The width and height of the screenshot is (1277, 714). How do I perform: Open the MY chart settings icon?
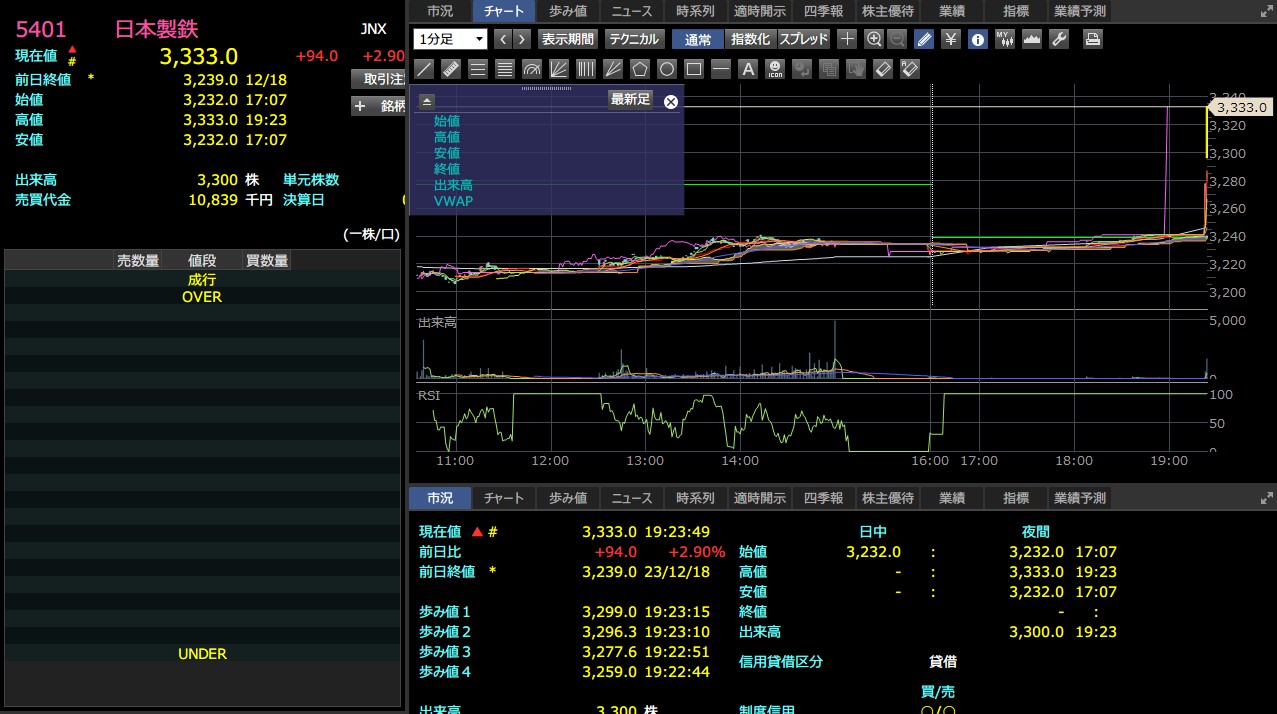tap(1005, 39)
